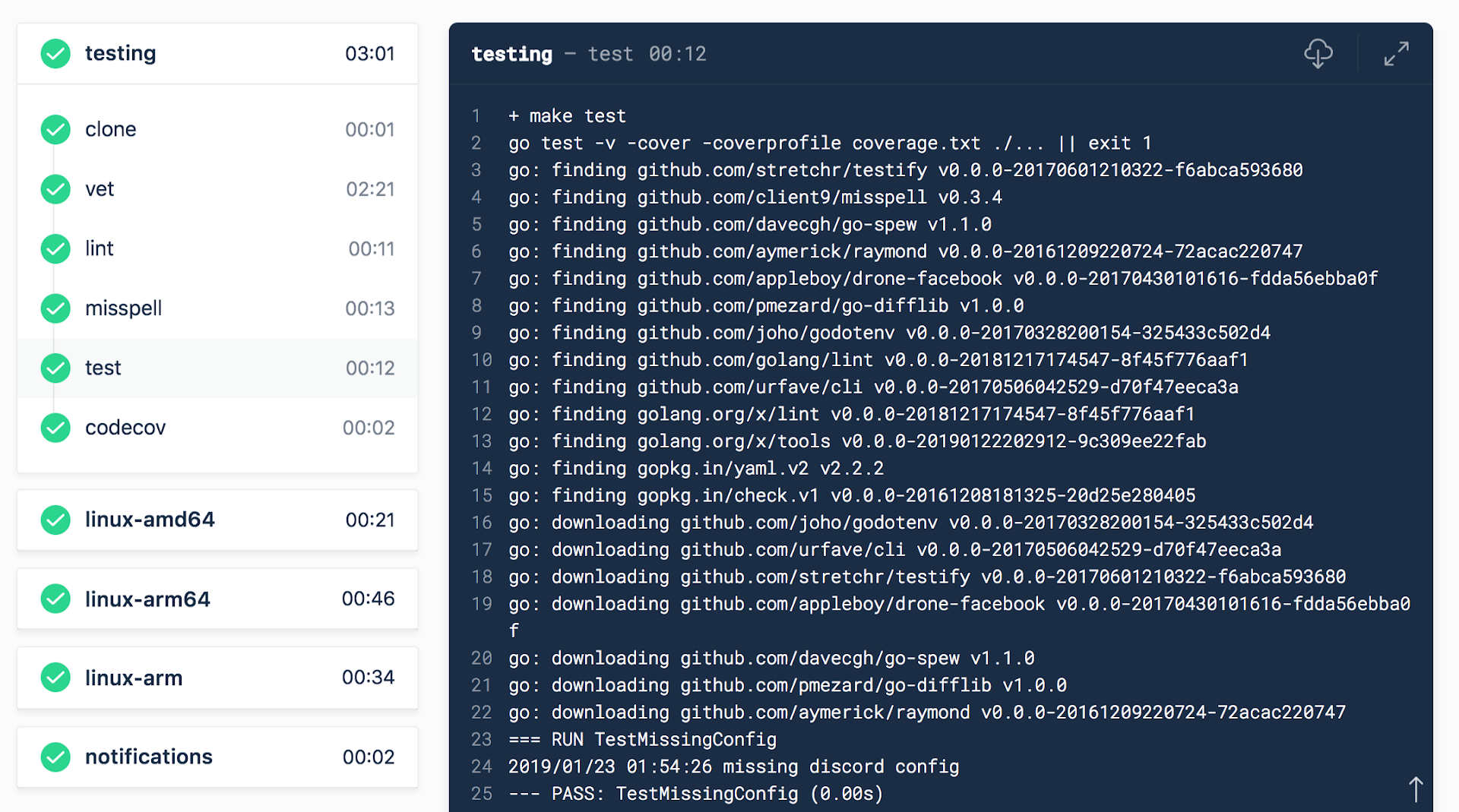Click the green check icon beside vet
The width and height of the screenshot is (1459, 812).
pyautogui.click(x=55, y=189)
